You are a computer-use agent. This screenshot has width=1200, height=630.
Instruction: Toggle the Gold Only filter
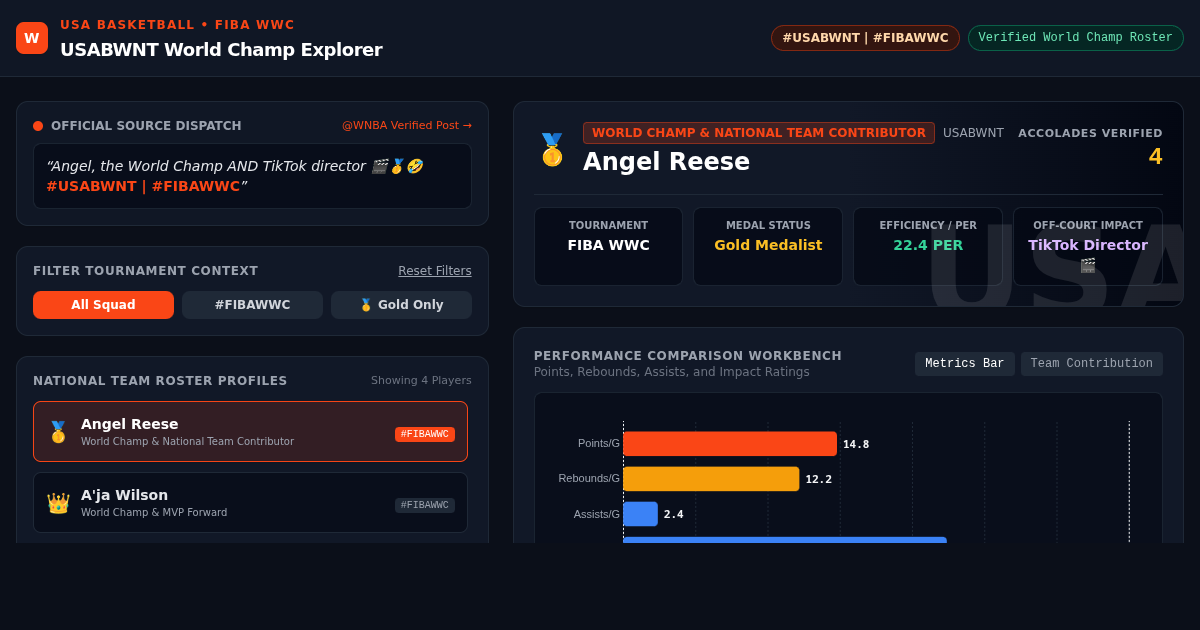(x=401, y=305)
